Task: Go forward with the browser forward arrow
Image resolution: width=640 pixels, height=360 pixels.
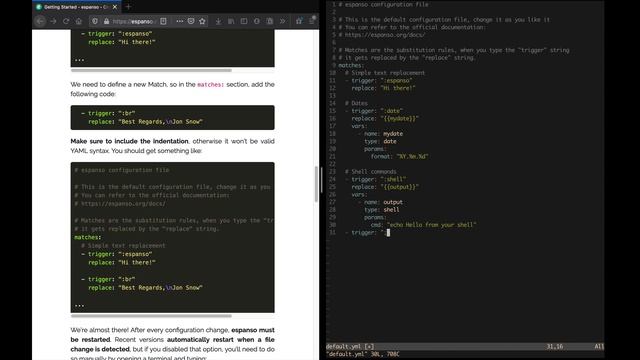Action: [x=53, y=21]
